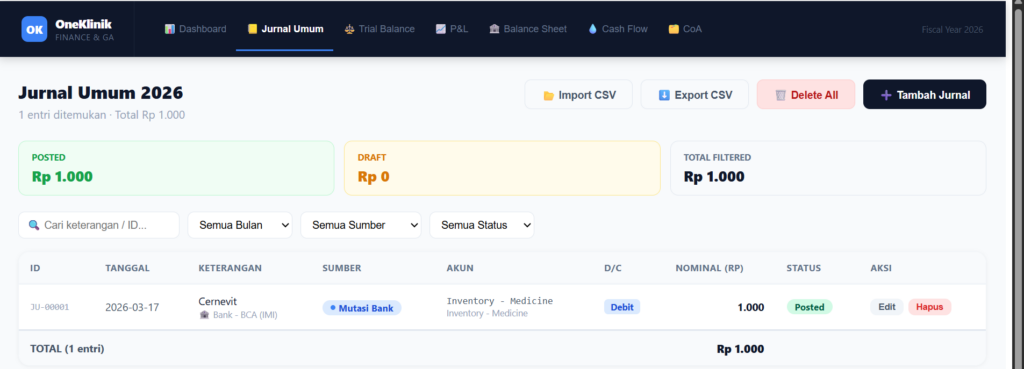The width and height of the screenshot is (1024, 369).
Task: Click the OK OneKlinik logo badge
Action: point(35,29)
